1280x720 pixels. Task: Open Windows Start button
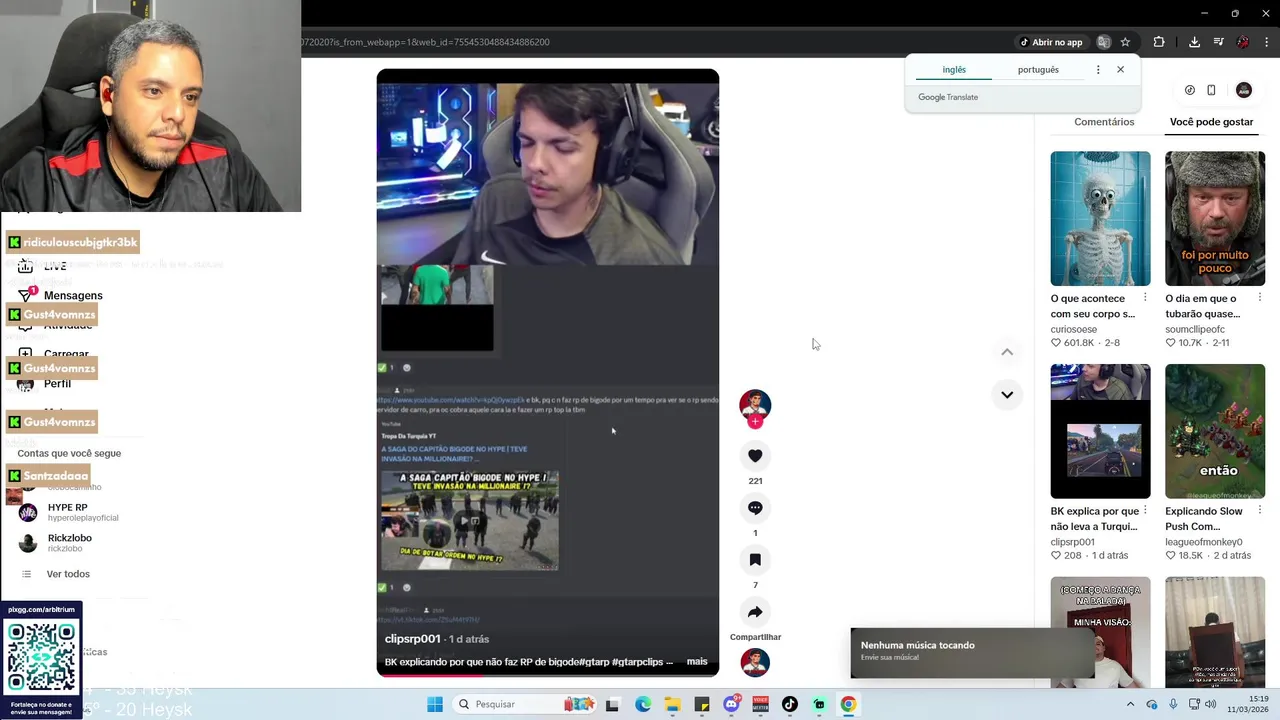435,704
